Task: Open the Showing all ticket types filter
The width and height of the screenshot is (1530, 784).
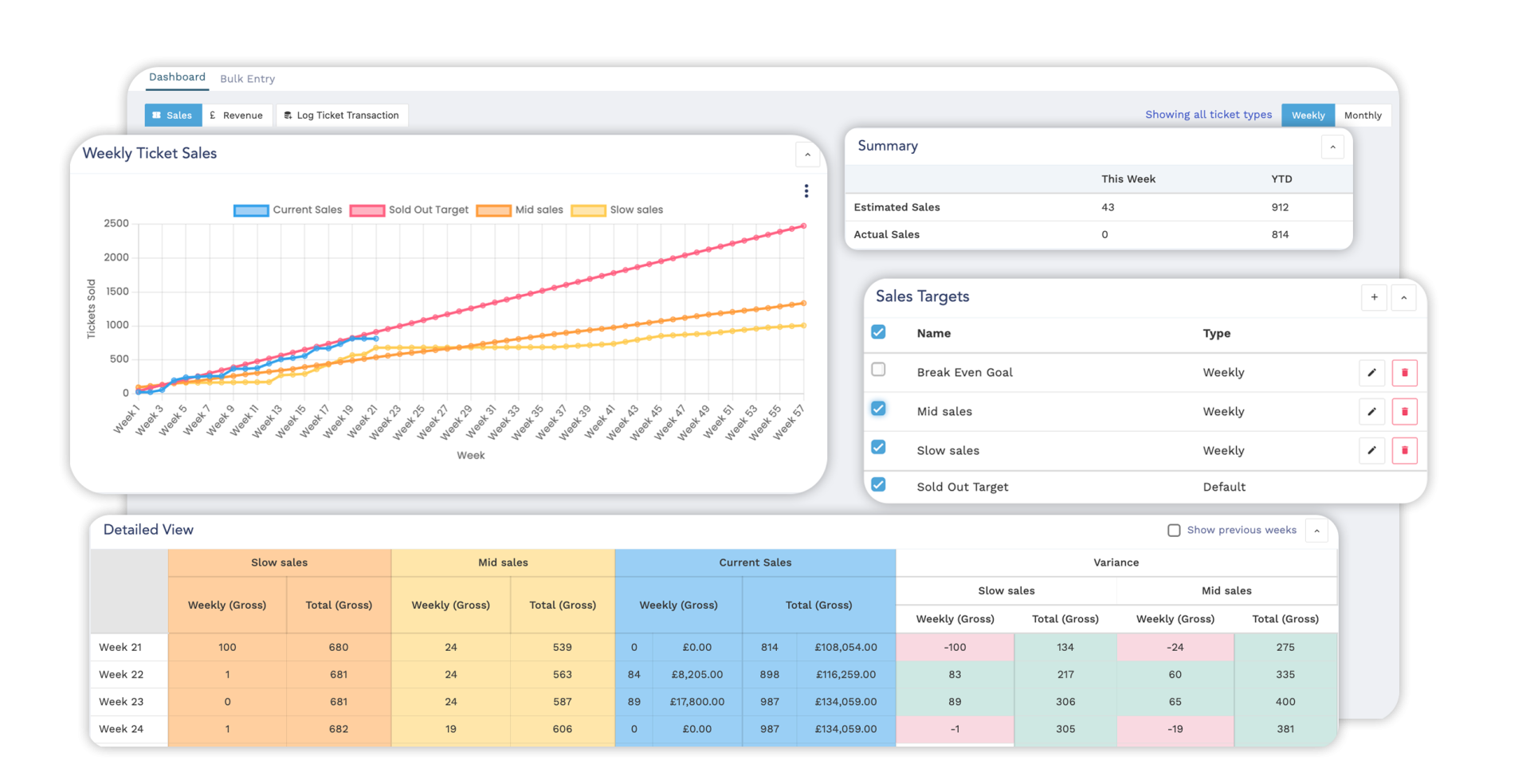Action: 1208,114
